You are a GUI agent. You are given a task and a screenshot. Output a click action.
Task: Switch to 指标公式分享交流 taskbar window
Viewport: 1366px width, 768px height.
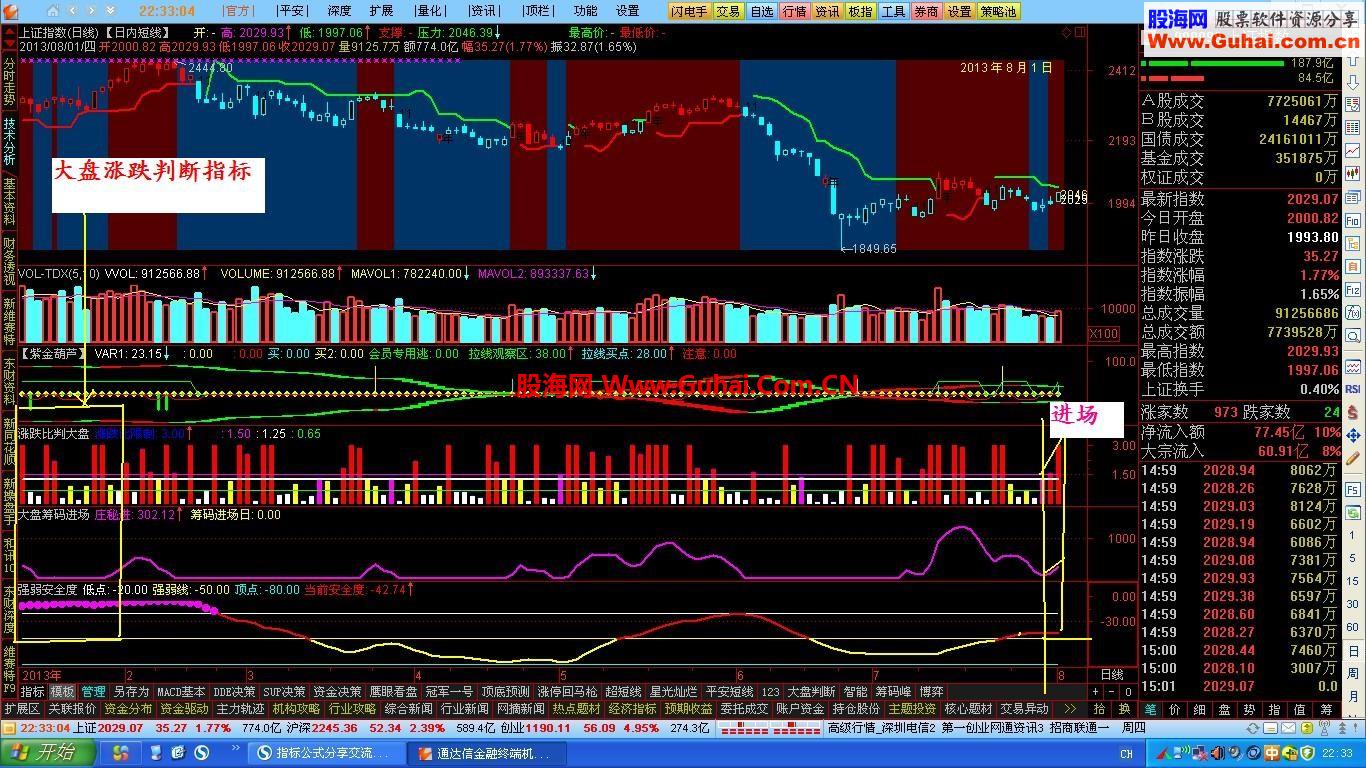[x=325, y=753]
